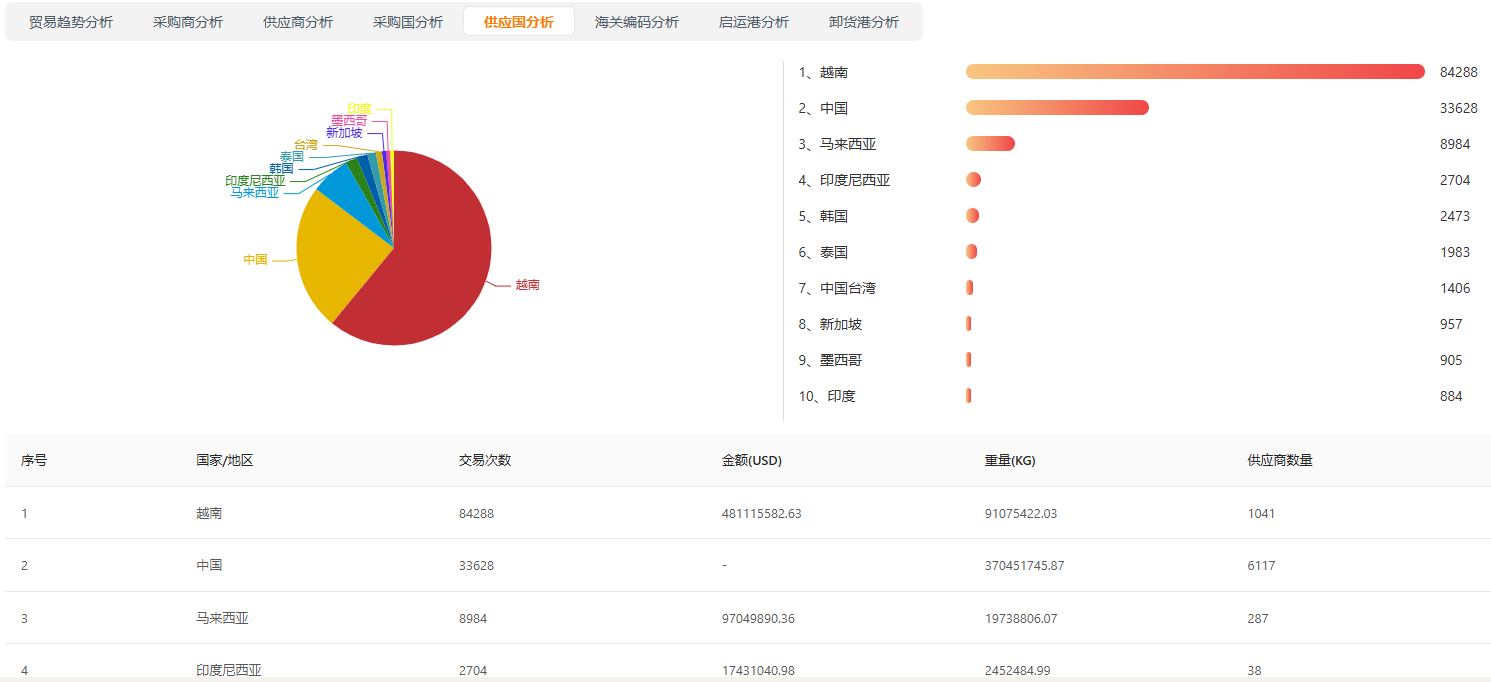Screen dimensions: 1491x682
Task: Click the 墨西哥 pie chart label
Action: pos(349,121)
